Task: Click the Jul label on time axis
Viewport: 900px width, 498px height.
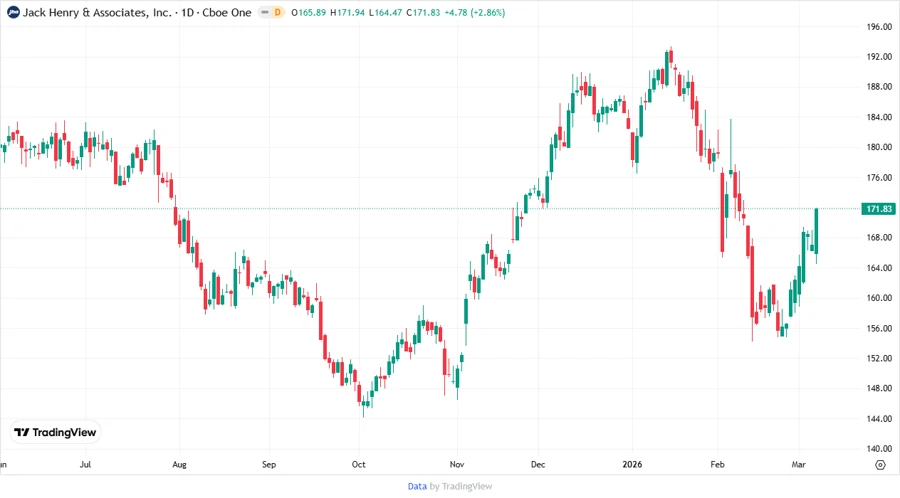Action: pyautogui.click(x=85, y=464)
